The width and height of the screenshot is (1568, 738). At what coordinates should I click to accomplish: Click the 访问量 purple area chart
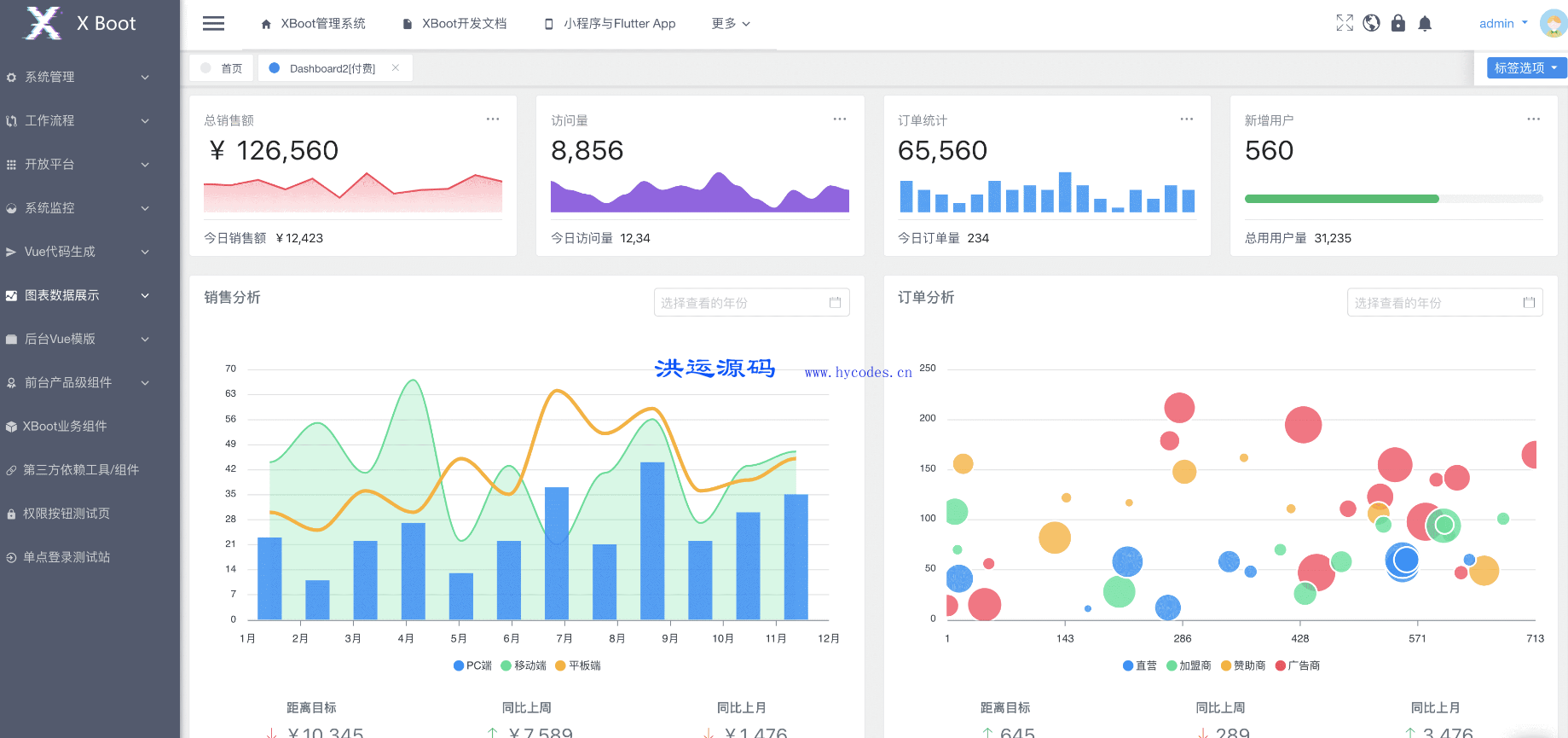[x=700, y=192]
